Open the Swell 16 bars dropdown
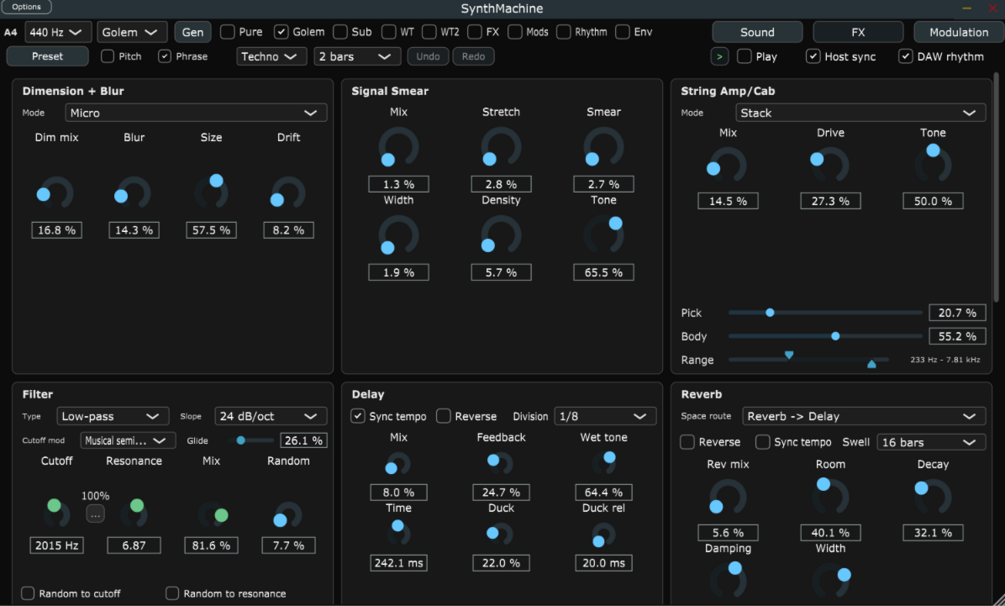The image size is (1005, 606). [x=931, y=442]
